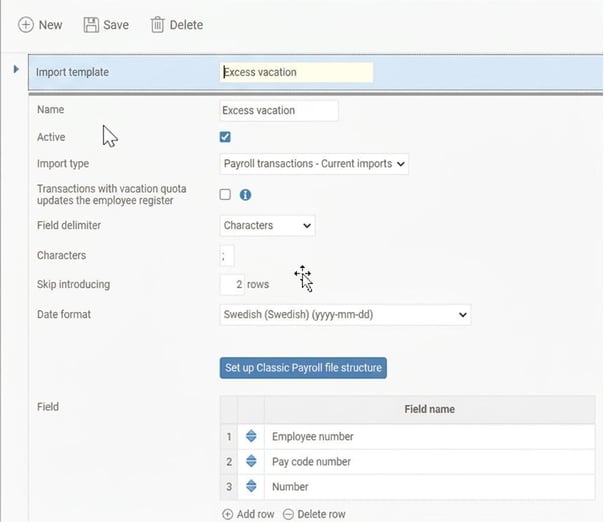Click reorder arrows for Number row
Image resolution: width=604 pixels, height=522 pixels.
(251, 486)
